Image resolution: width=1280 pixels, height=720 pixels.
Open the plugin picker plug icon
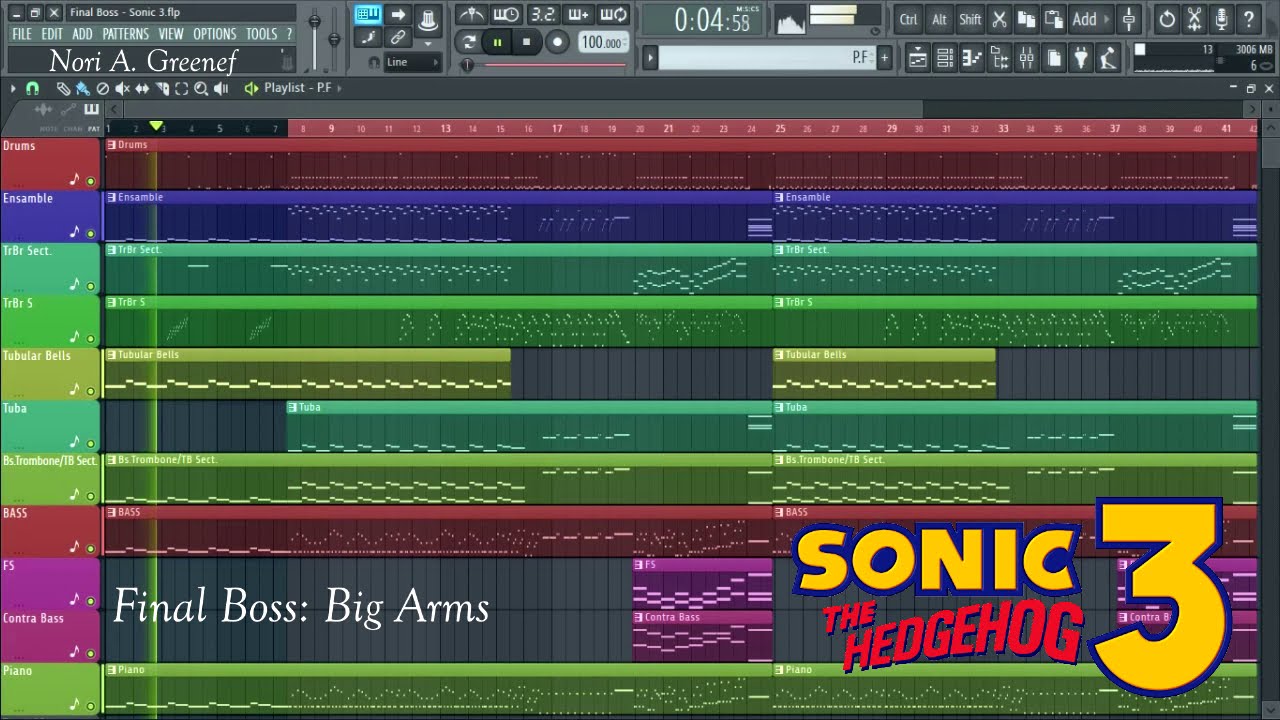(1080, 58)
